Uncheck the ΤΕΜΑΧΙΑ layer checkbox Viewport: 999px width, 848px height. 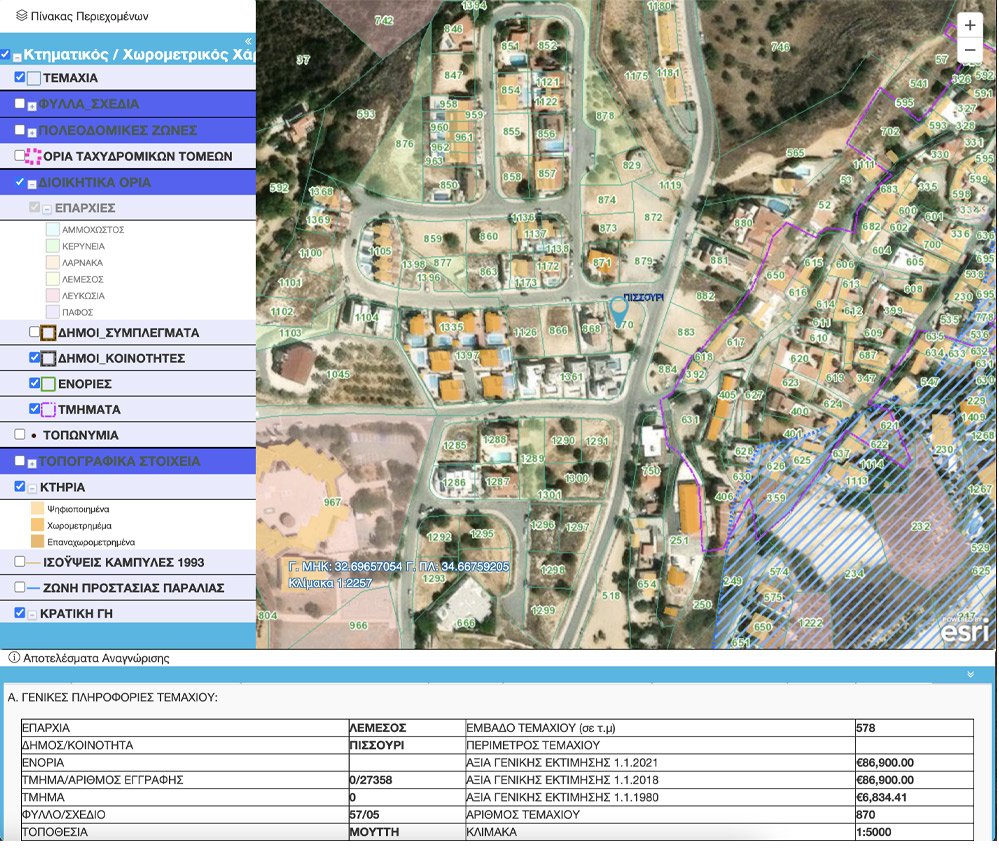tap(20, 77)
